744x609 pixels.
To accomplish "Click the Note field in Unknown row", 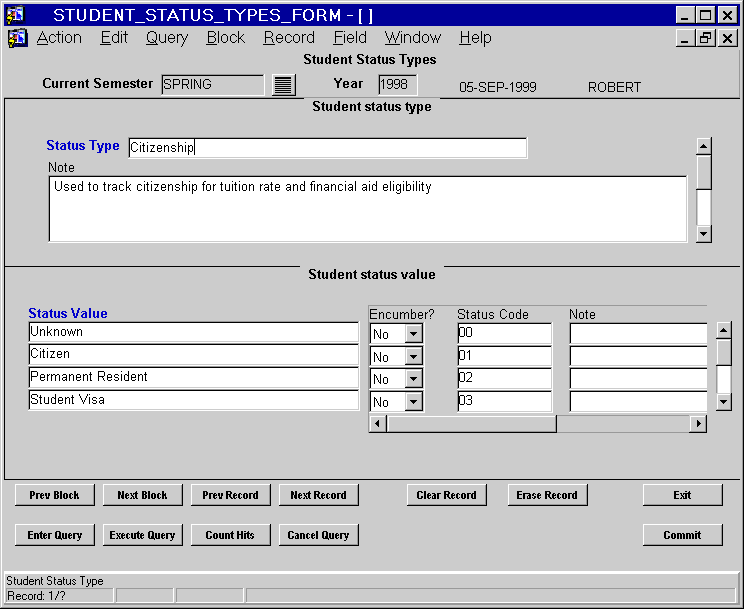I will pos(638,333).
